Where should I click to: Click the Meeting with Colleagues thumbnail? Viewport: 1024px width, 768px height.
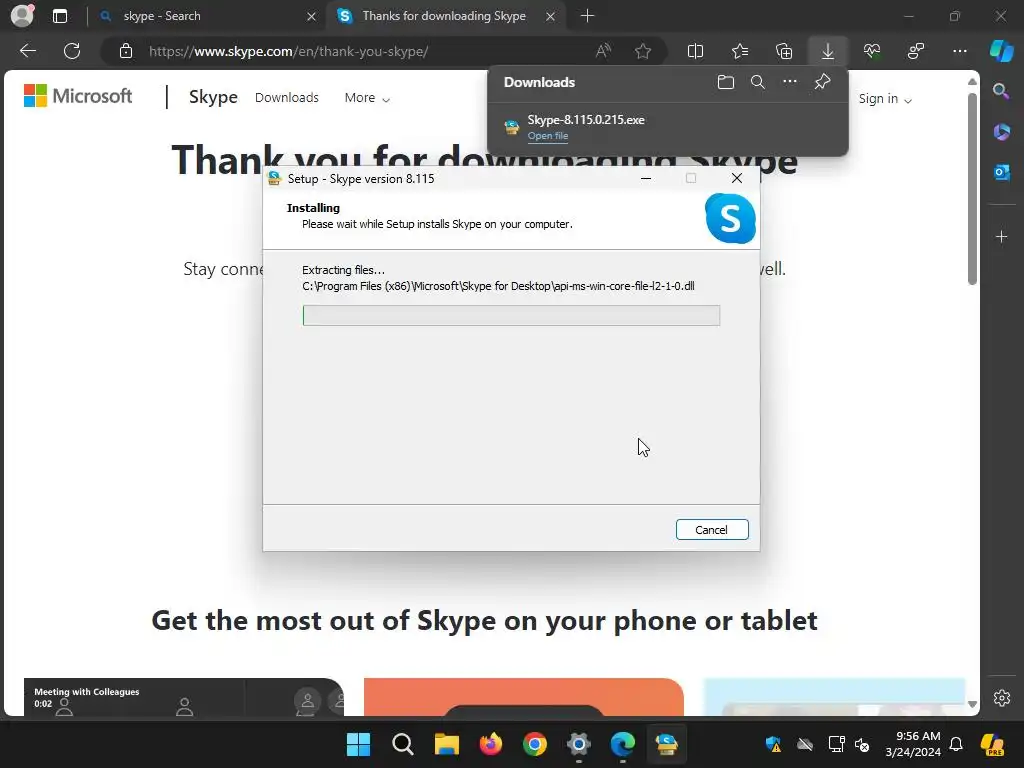184,697
